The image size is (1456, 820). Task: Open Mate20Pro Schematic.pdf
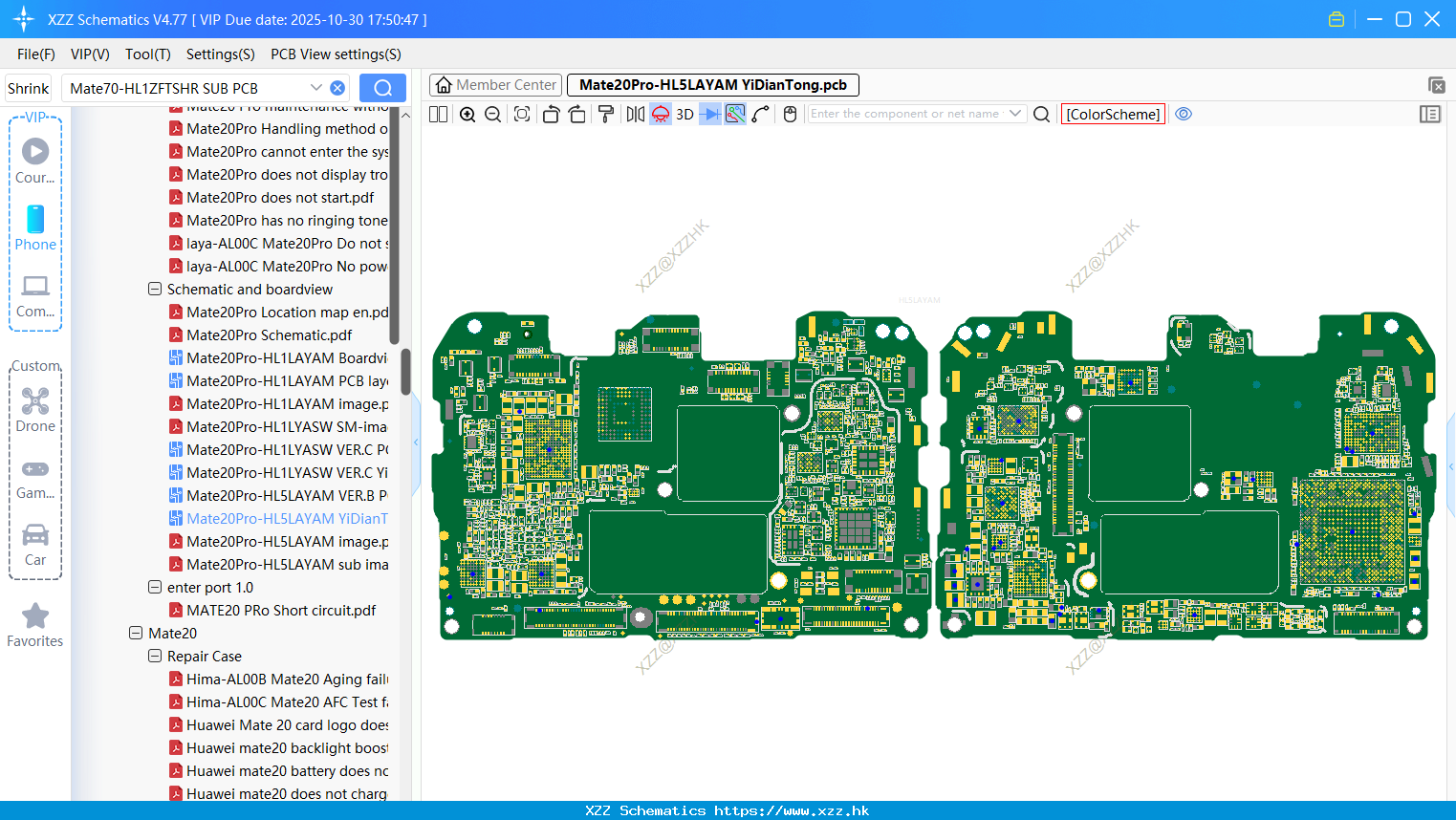pos(260,334)
